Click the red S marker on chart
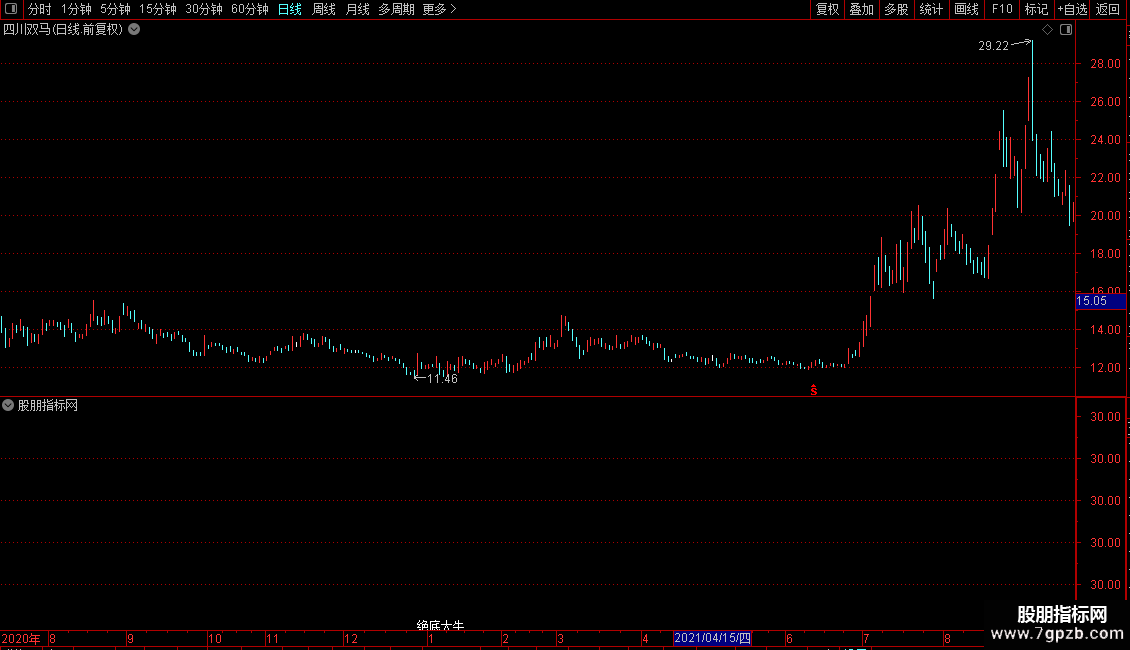 coord(814,390)
